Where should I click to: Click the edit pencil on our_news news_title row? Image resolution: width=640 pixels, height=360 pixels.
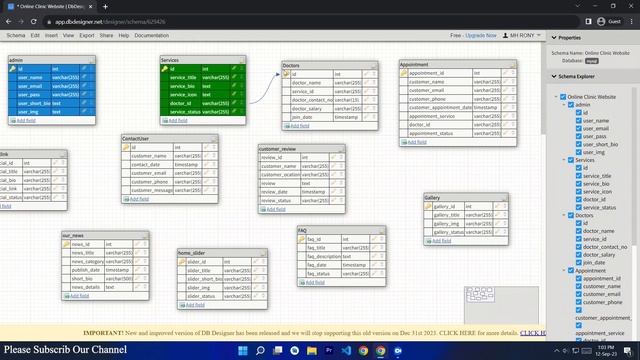pos(138,253)
